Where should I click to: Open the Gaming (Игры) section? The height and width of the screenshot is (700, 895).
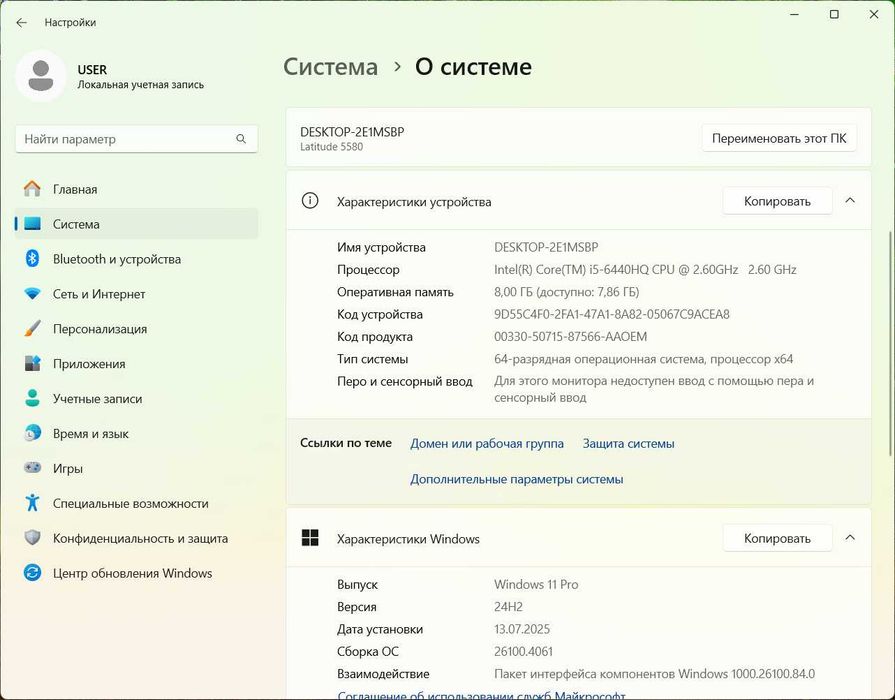pyautogui.click(x=68, y=469)
